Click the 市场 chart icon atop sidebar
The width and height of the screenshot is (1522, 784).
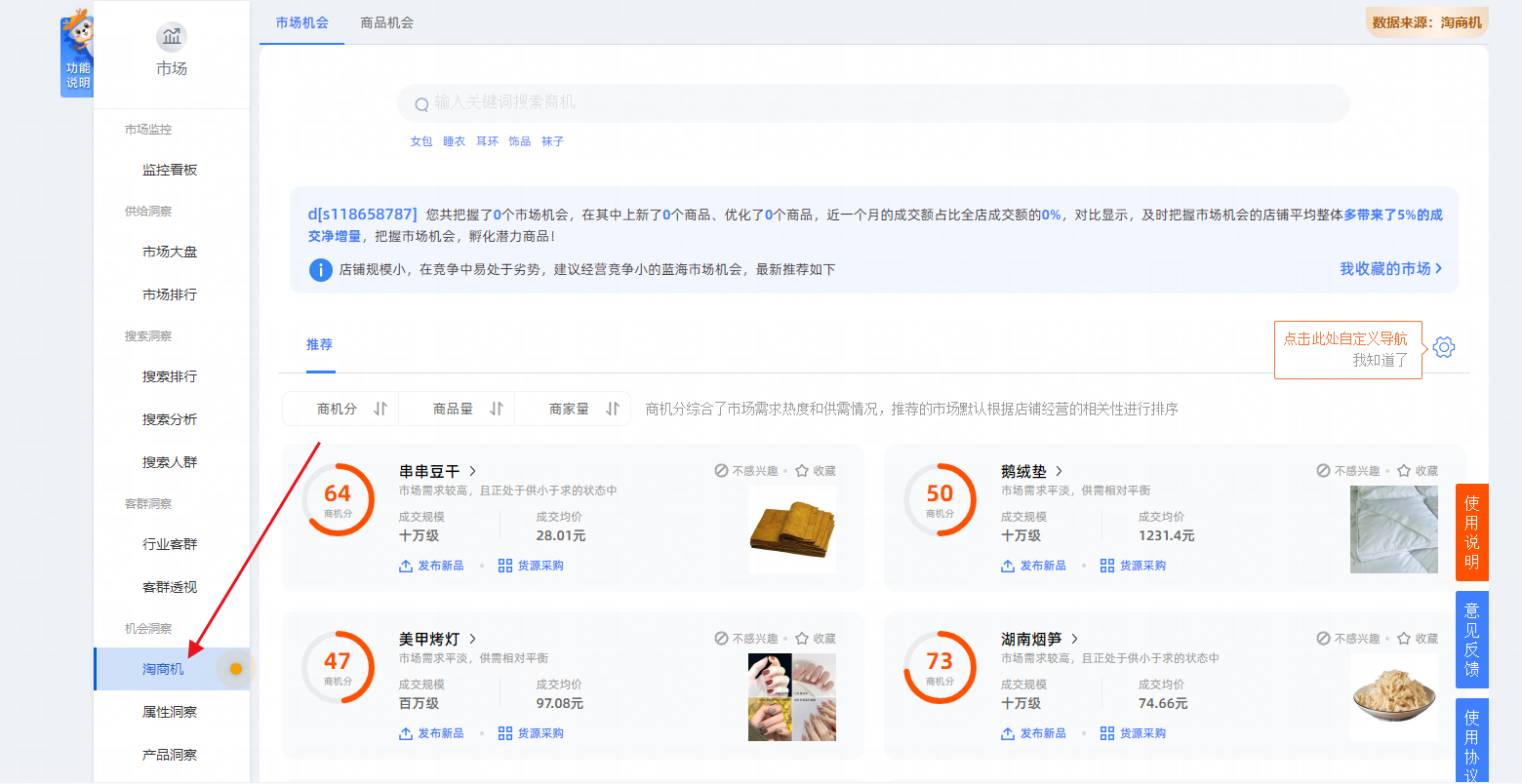click(x=172, y=37)
